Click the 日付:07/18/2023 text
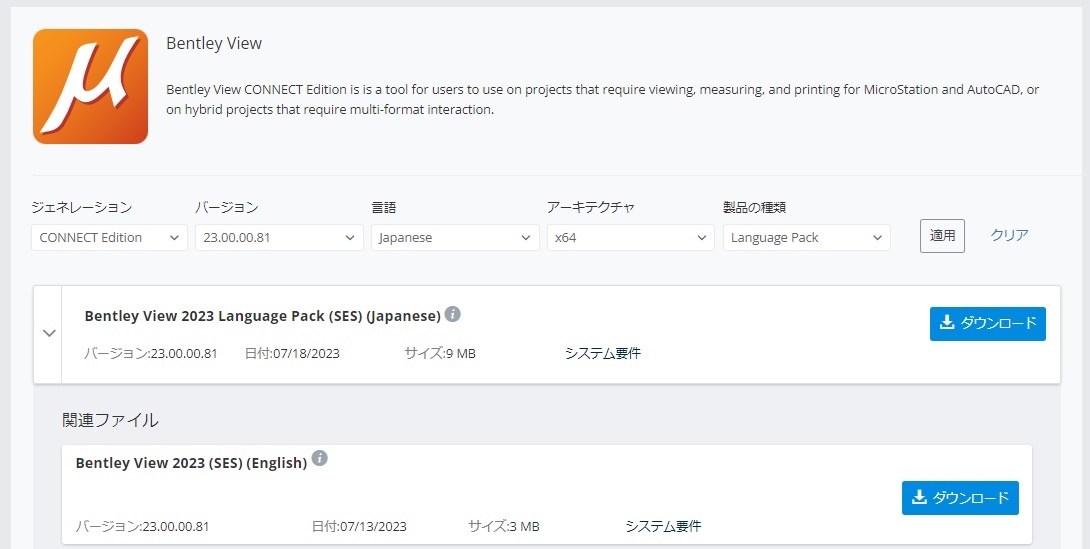The height and width of the screenshot is (549, 1090). click(292, 353)
